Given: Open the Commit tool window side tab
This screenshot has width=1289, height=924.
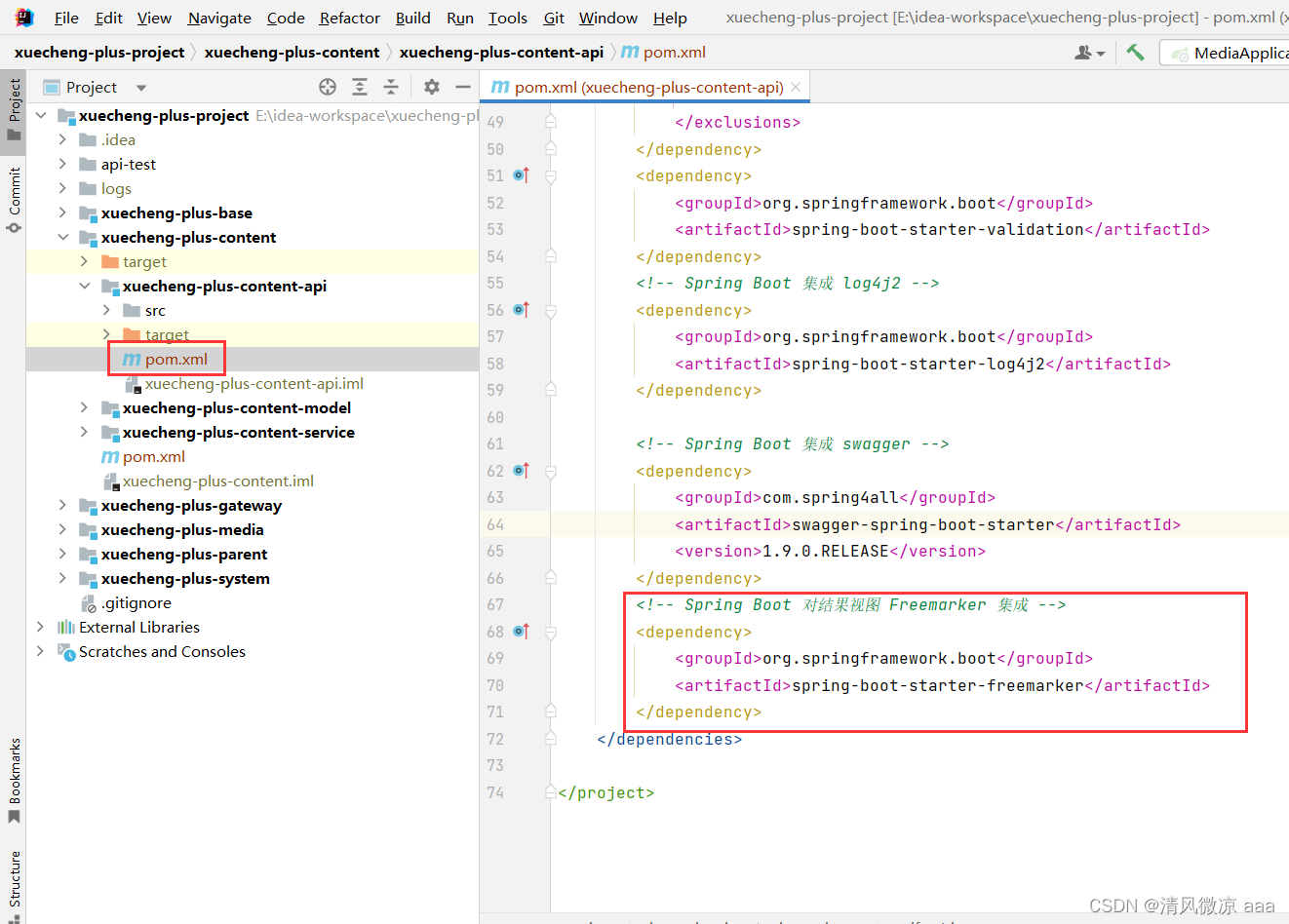Looking at the screenshot, I should 14,199.
